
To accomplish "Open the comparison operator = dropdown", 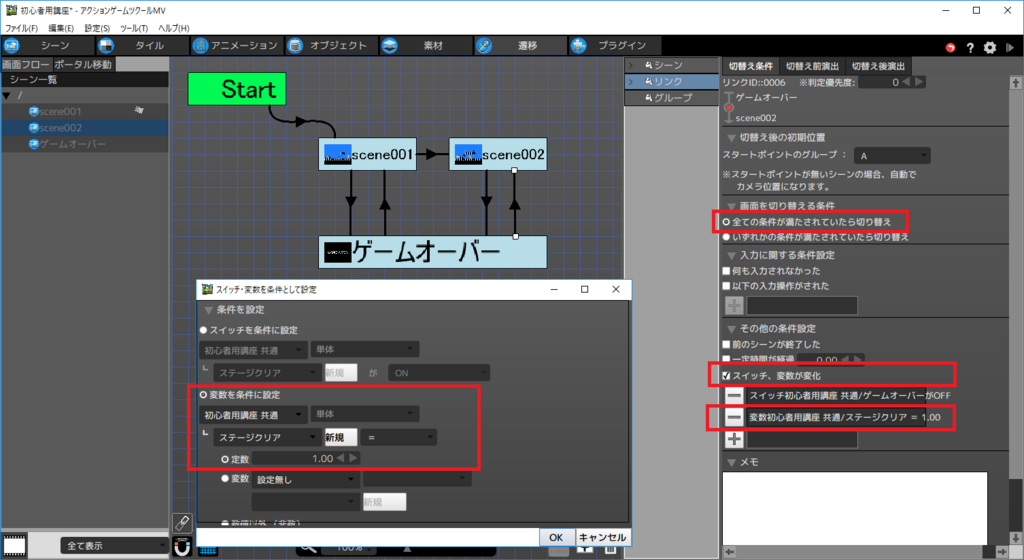I will coord(399,437).
